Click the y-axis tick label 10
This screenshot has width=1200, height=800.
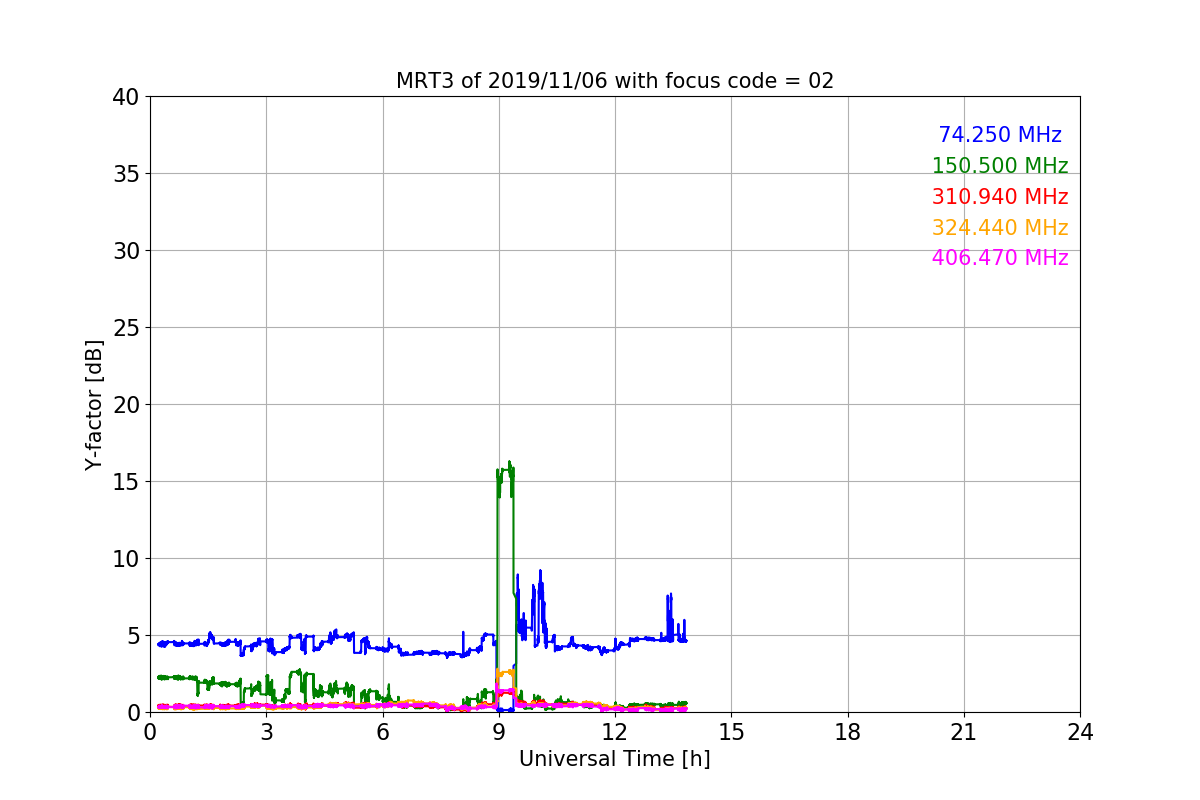127,559
